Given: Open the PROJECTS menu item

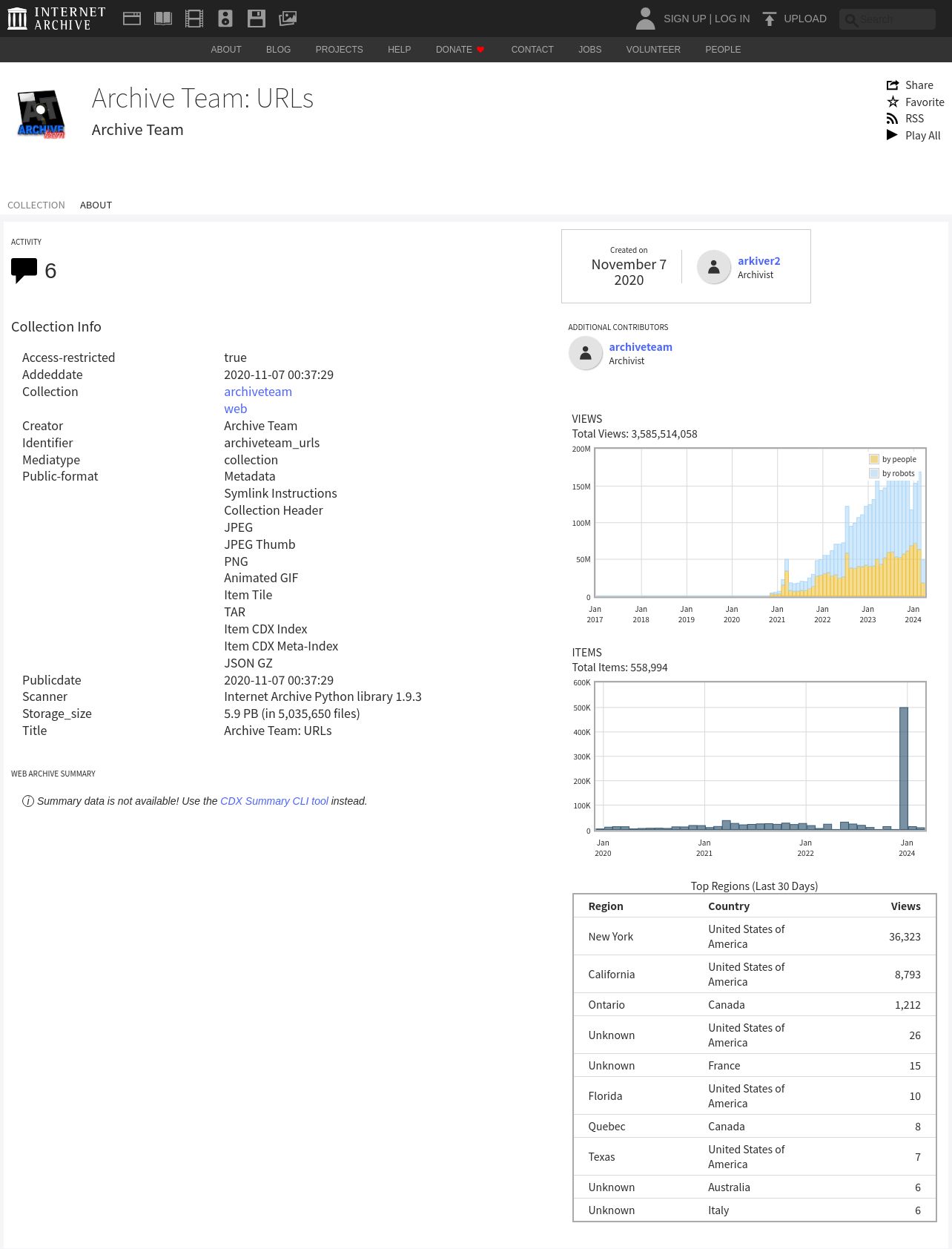Looking at the screenshot, I should pyautogui.click(x=339, y=50).
